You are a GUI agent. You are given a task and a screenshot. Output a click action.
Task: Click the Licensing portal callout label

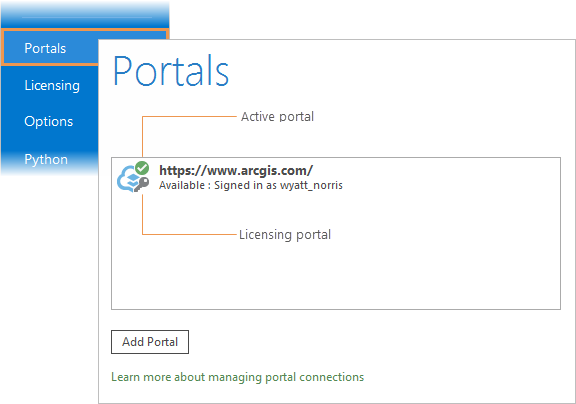[x=285, y=235]
